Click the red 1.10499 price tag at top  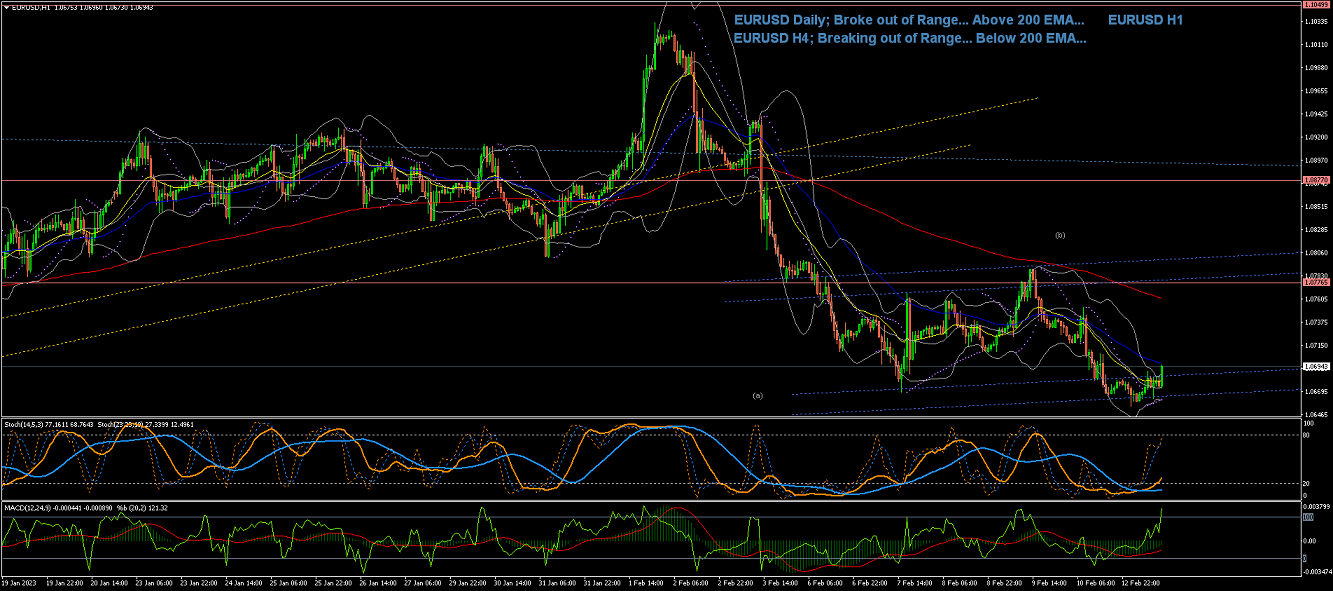1314,4
